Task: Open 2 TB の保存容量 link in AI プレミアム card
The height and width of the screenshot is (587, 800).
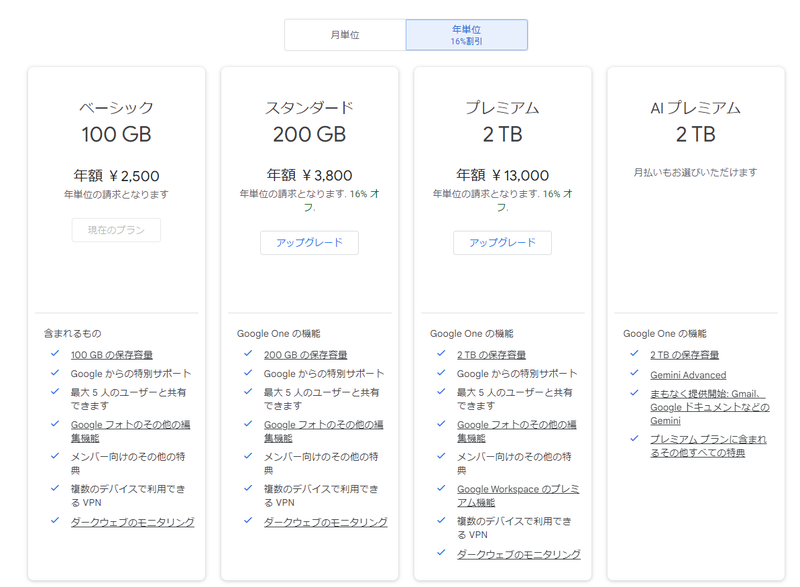Action: pyautogui.click(x=684, y=355)
